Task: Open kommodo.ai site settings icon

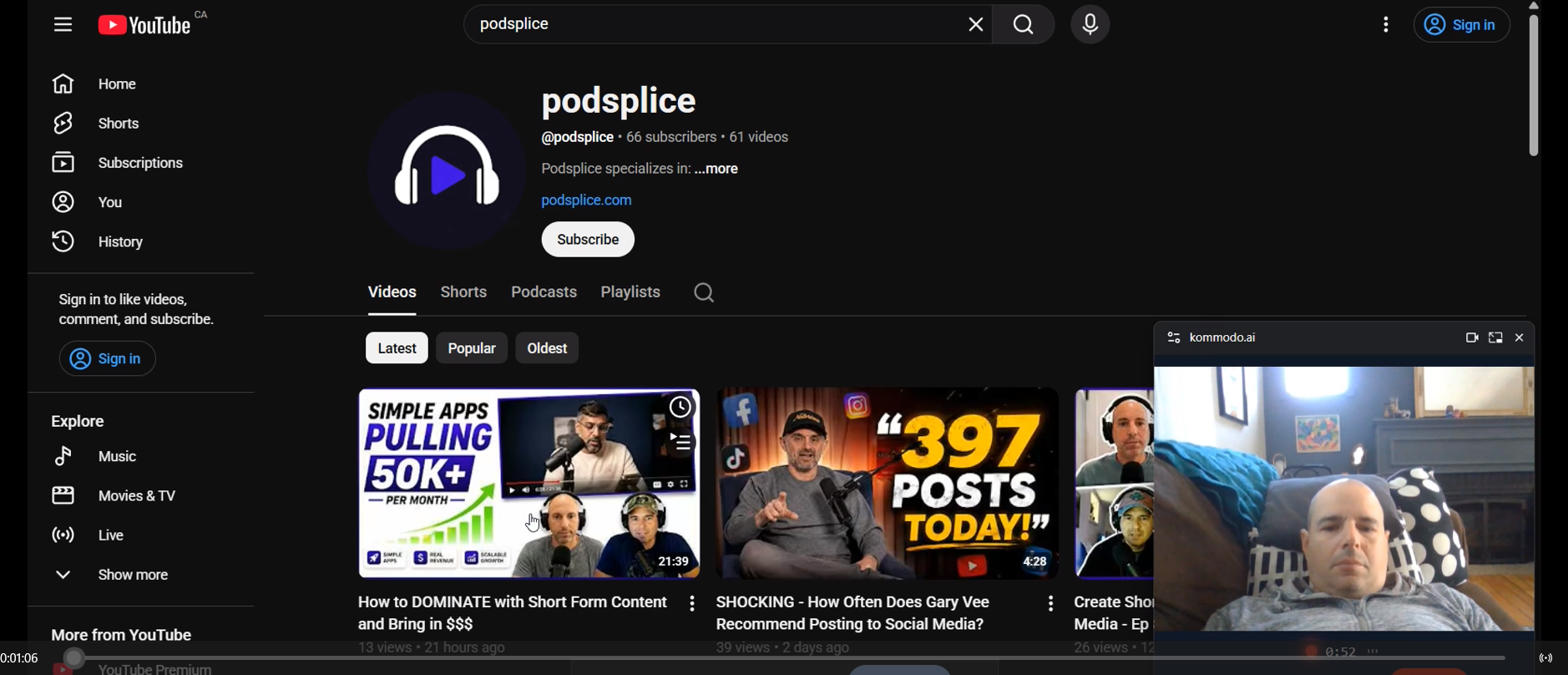Action: click(x=1173, y=338)
